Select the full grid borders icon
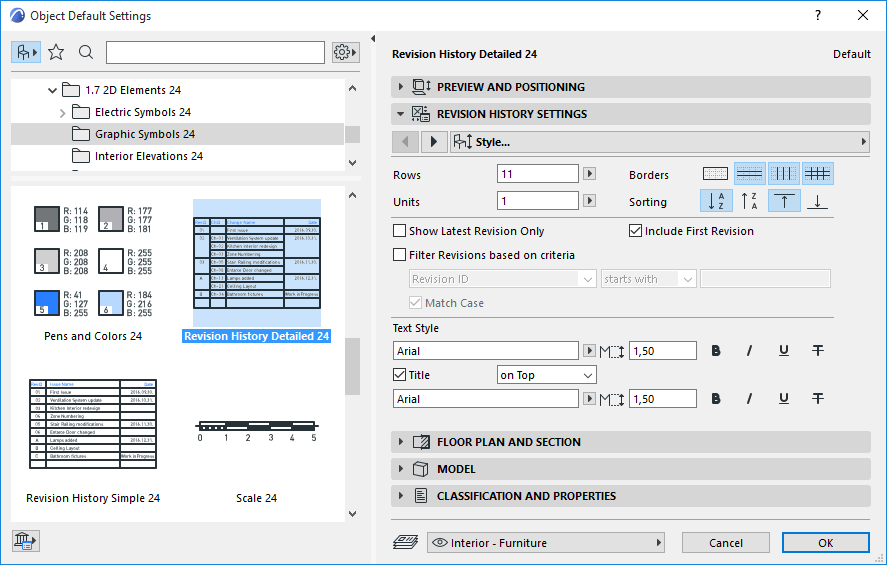 [818, 173]
